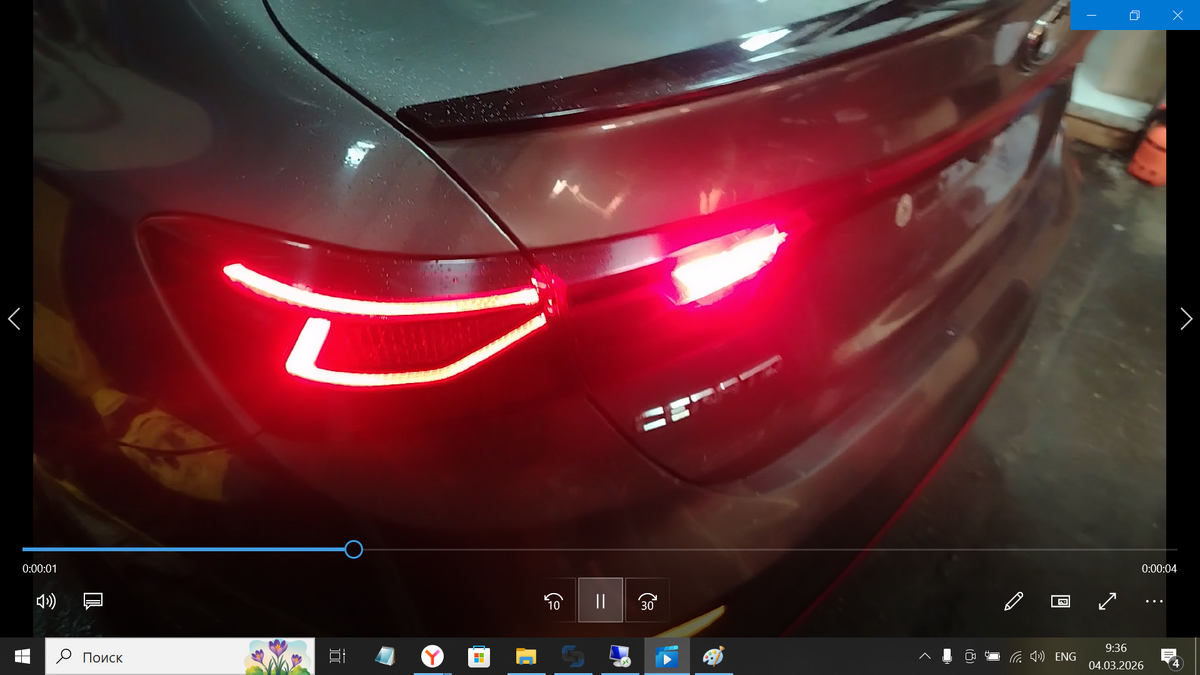Open the Windows Start menu
Viewport: 1200px width, 675px height.
pos(22,657)
